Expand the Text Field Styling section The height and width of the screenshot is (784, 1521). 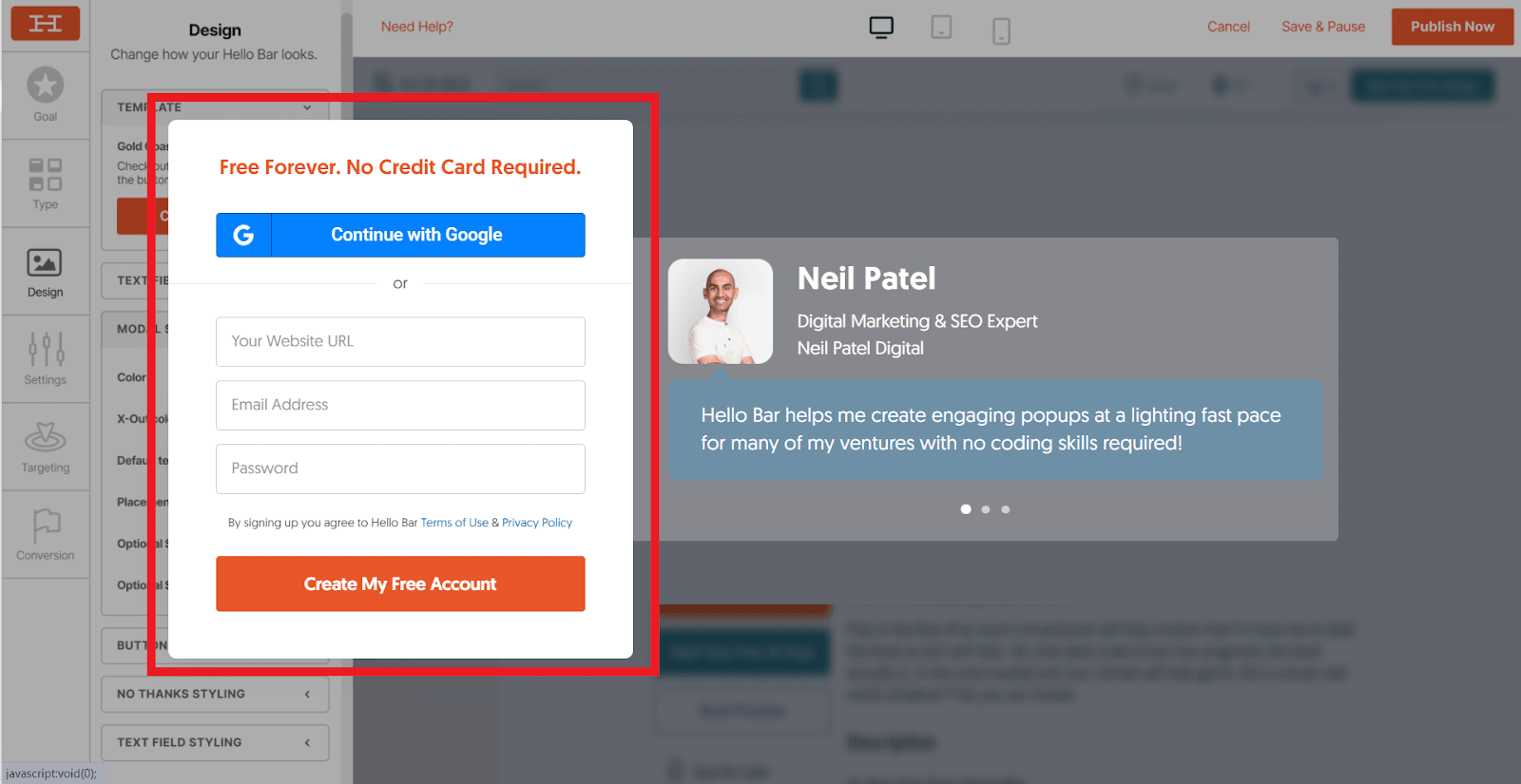tap(215, 742)
